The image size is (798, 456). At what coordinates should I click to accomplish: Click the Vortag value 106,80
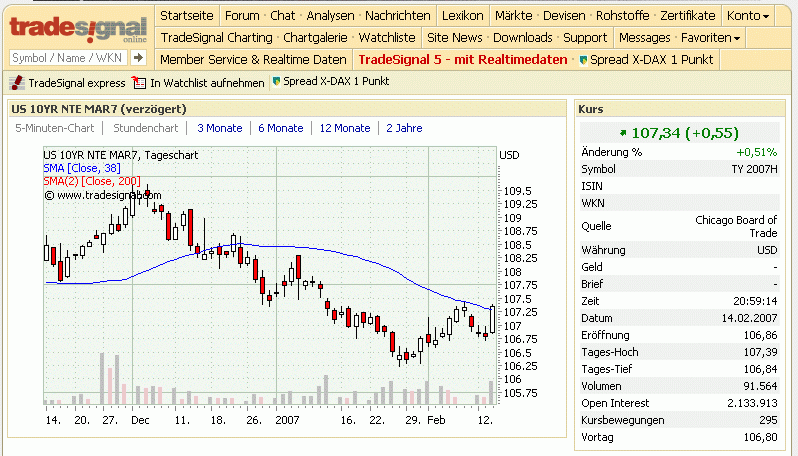[760, 437]
